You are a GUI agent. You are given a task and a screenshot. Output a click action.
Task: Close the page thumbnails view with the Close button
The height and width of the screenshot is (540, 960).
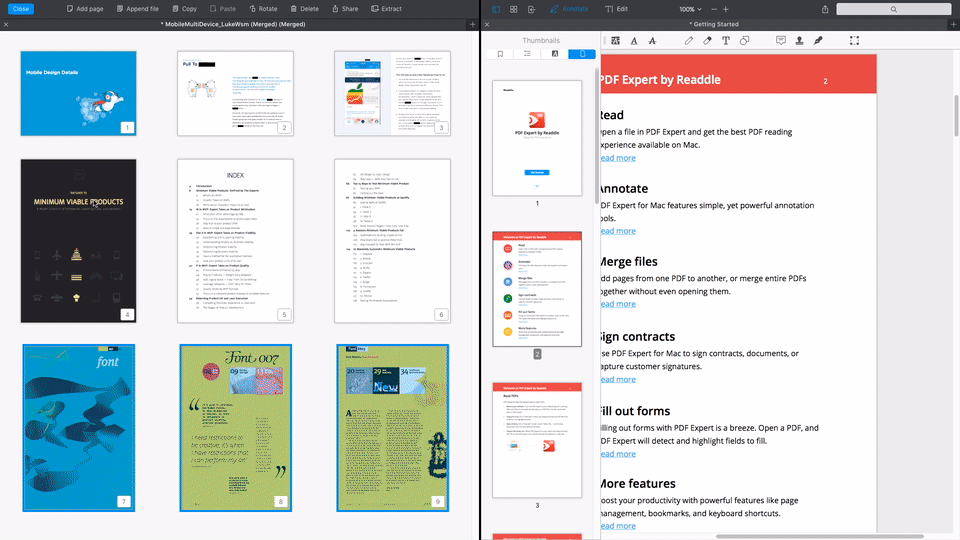21,9
